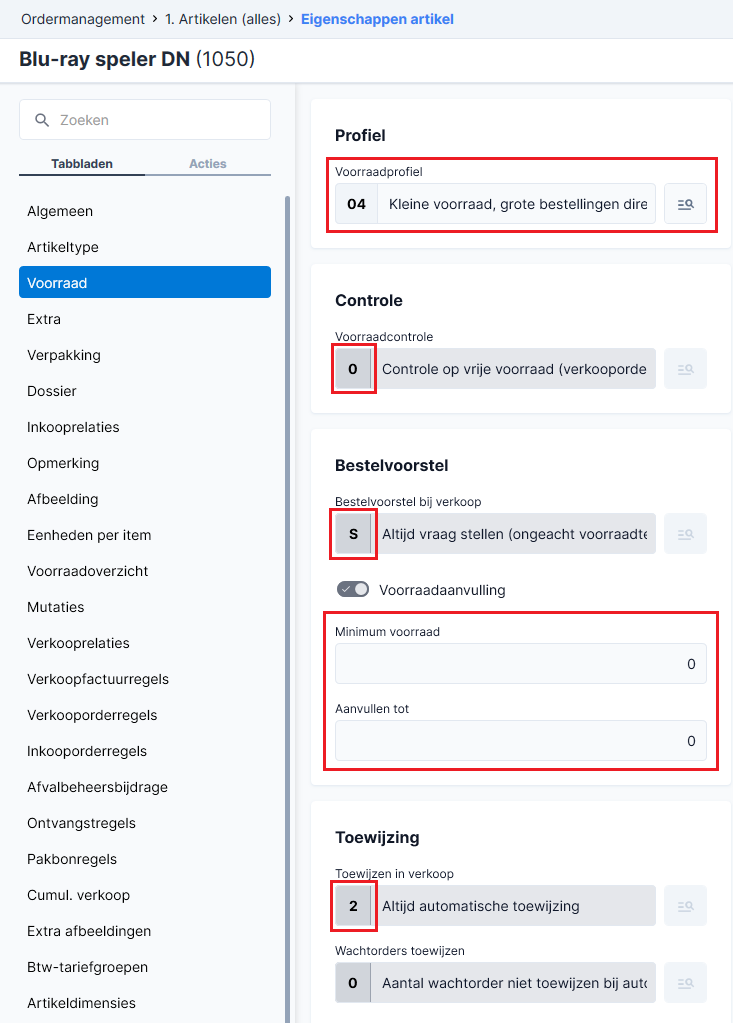Click the Voorraadcontrole lookup icon
The image size is (733, 1023).
(x=685, y=369)
